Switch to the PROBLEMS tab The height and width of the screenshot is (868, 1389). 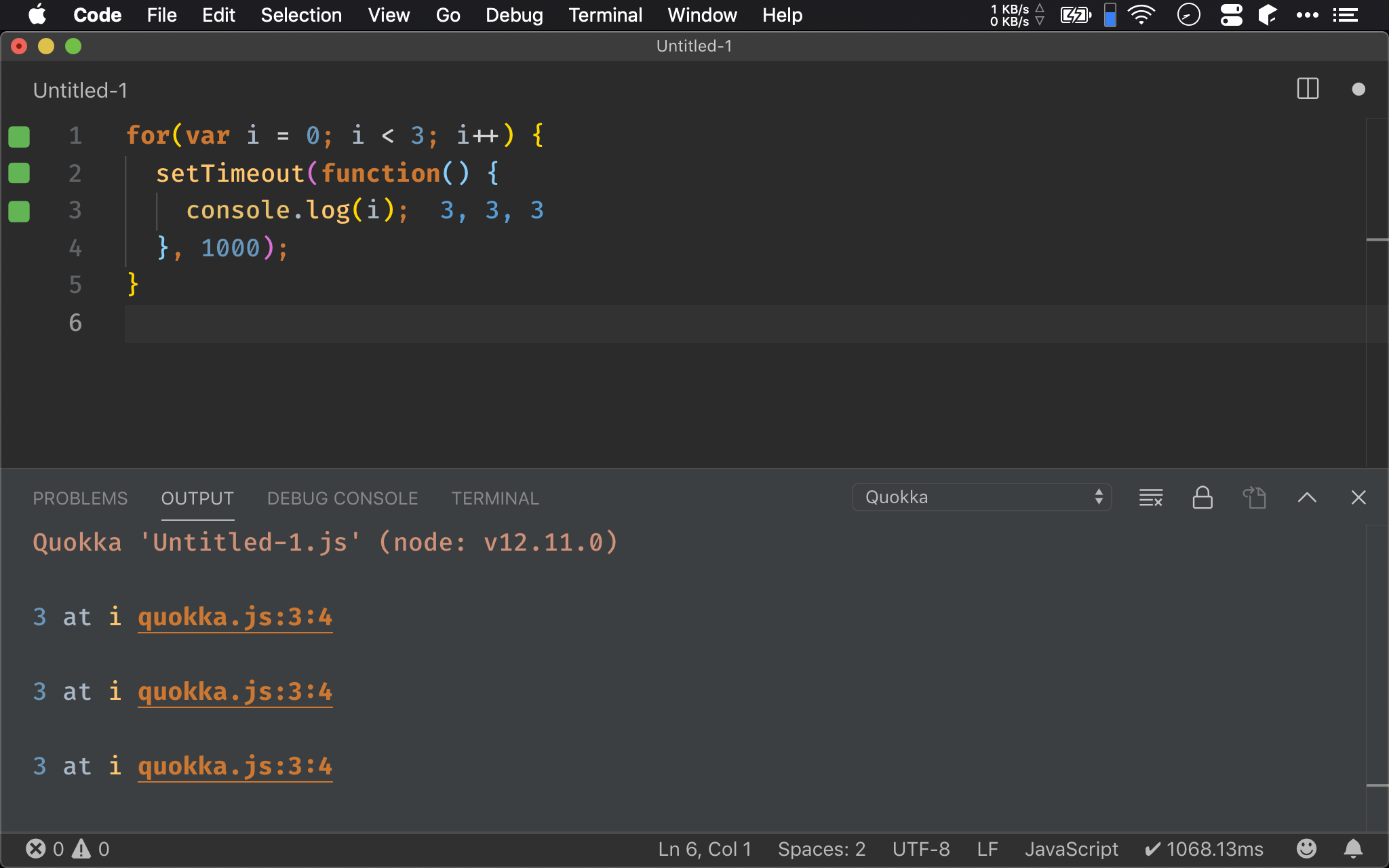tap(80, 498)
